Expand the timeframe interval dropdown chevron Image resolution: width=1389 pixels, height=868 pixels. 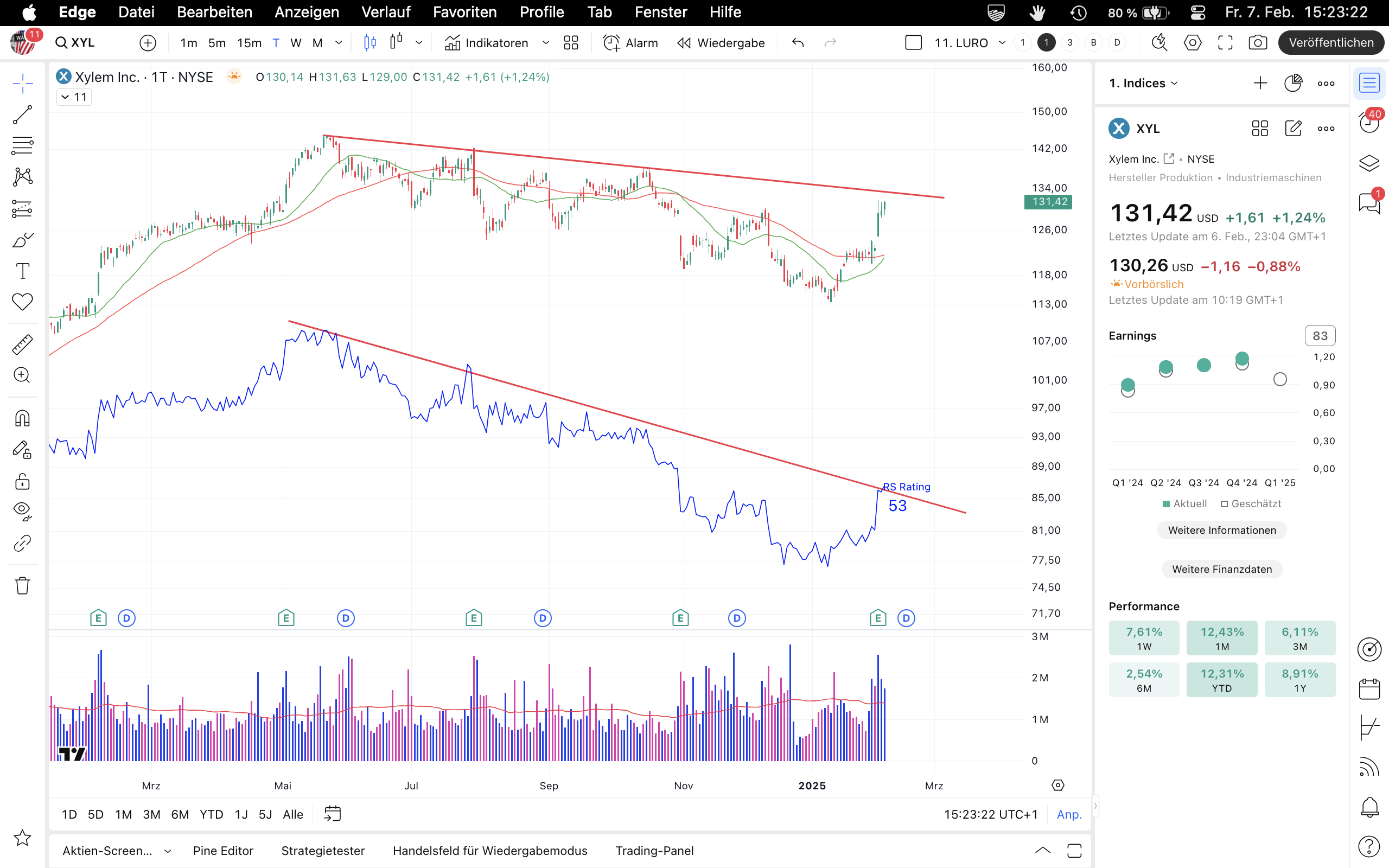tap(339, 42)
